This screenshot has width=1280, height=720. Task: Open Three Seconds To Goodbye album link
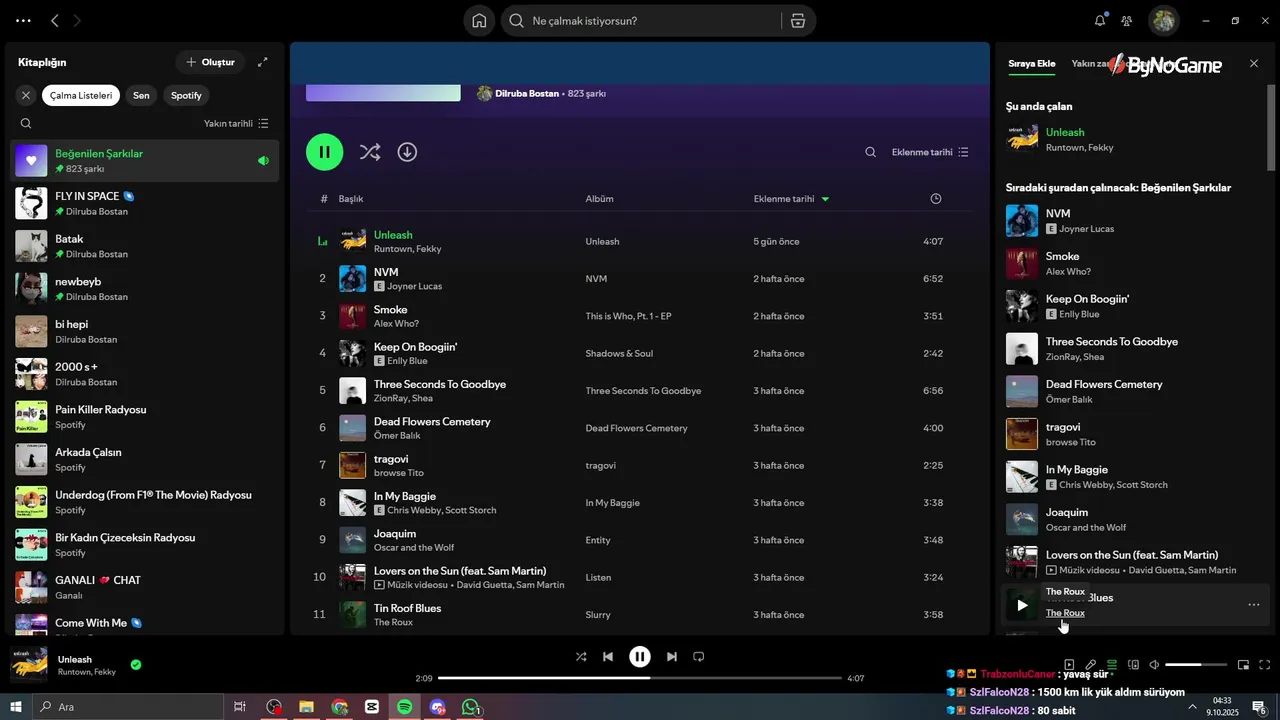click(x=643, y=391)
